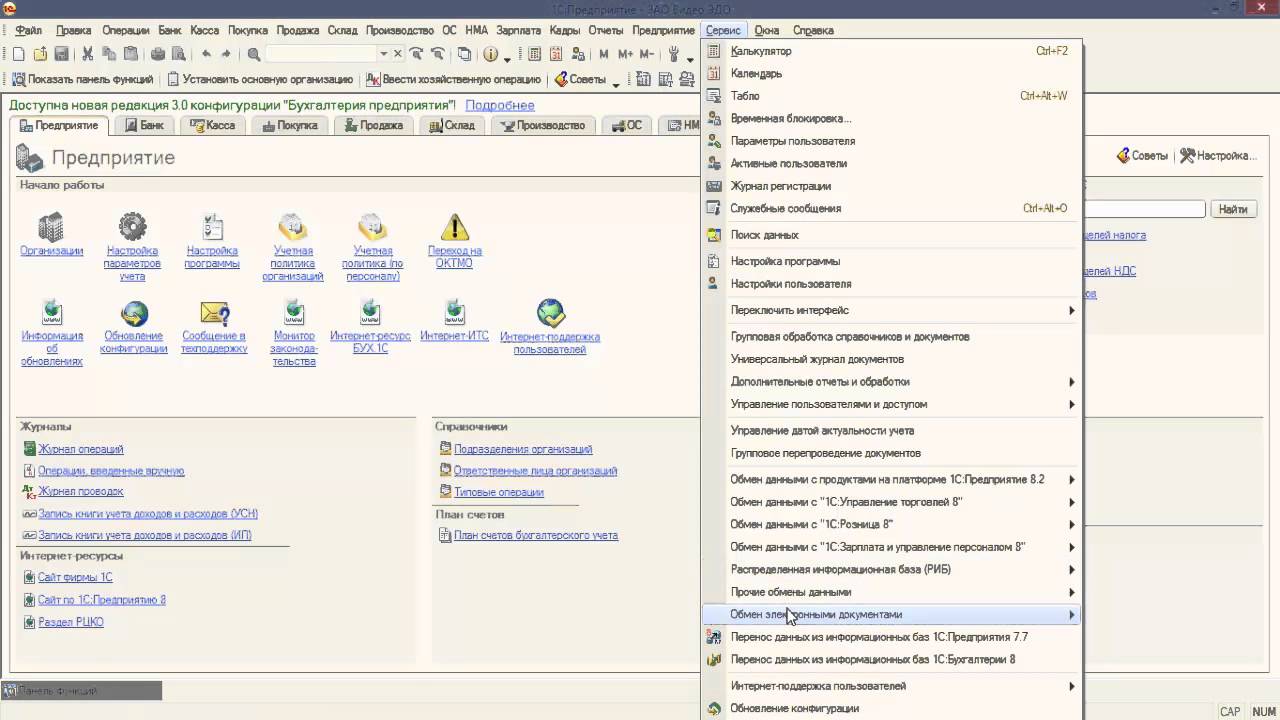Switch to the Банк tab
Screen dimensions: 1280x720
144,126
